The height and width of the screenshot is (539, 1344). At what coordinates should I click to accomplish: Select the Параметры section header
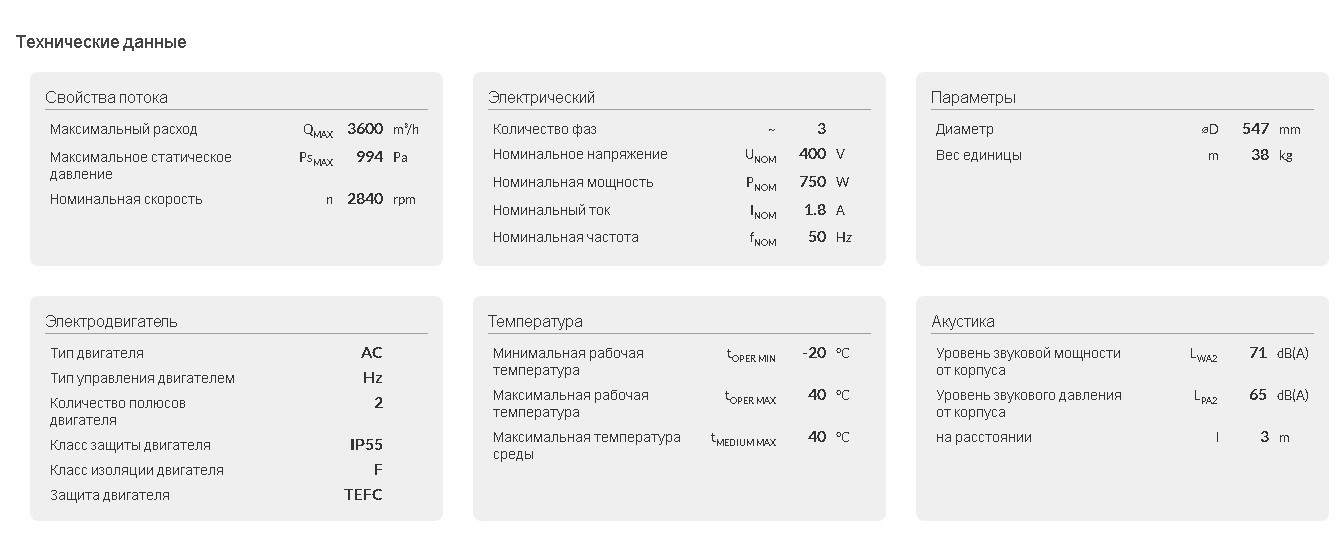973,97
